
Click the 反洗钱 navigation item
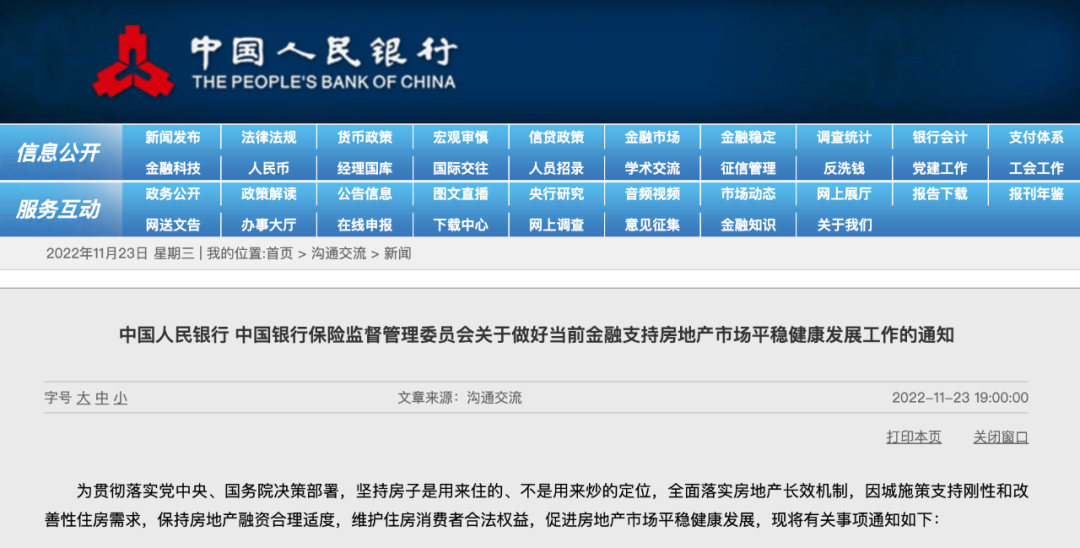pyautogui.click(x=843, y=168)
